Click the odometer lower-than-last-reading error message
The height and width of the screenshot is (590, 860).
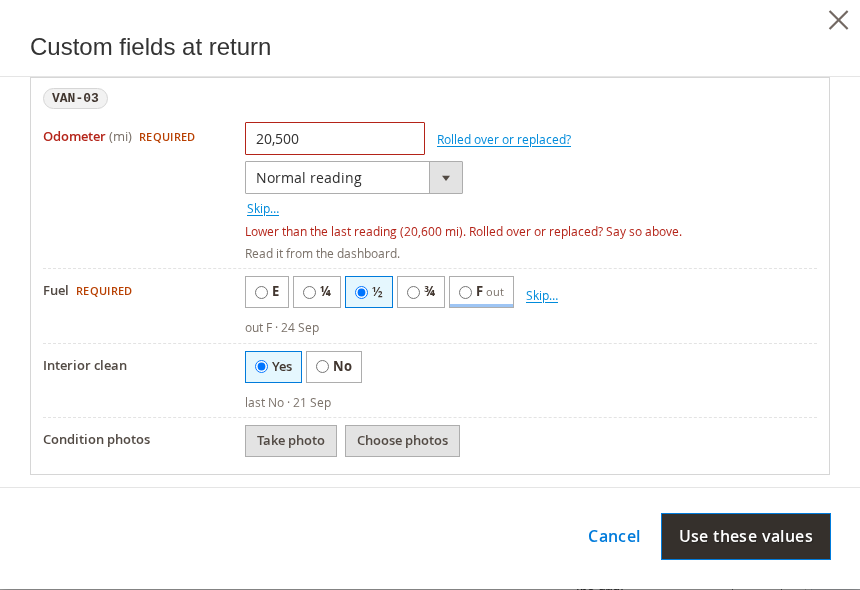[x=463, y=232]
